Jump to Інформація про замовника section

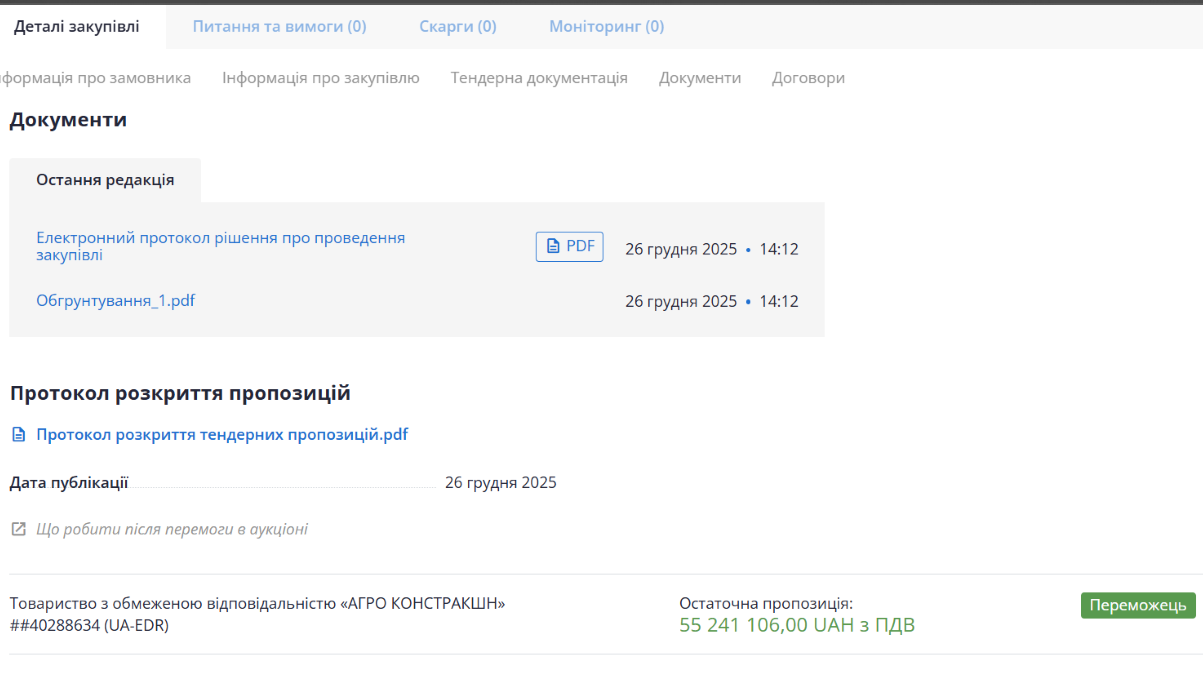[x=96, y=78]
